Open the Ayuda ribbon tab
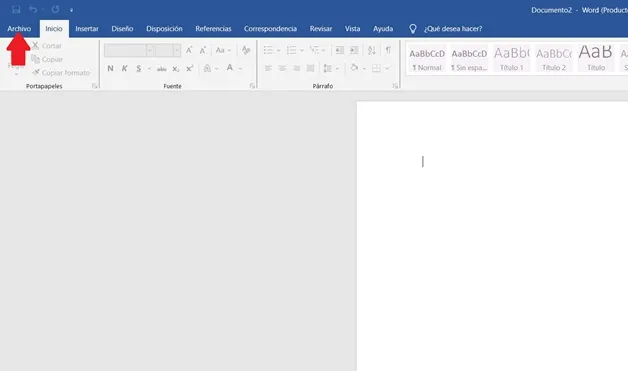Viewport: 628px width, 371px height. coord(383,29)
